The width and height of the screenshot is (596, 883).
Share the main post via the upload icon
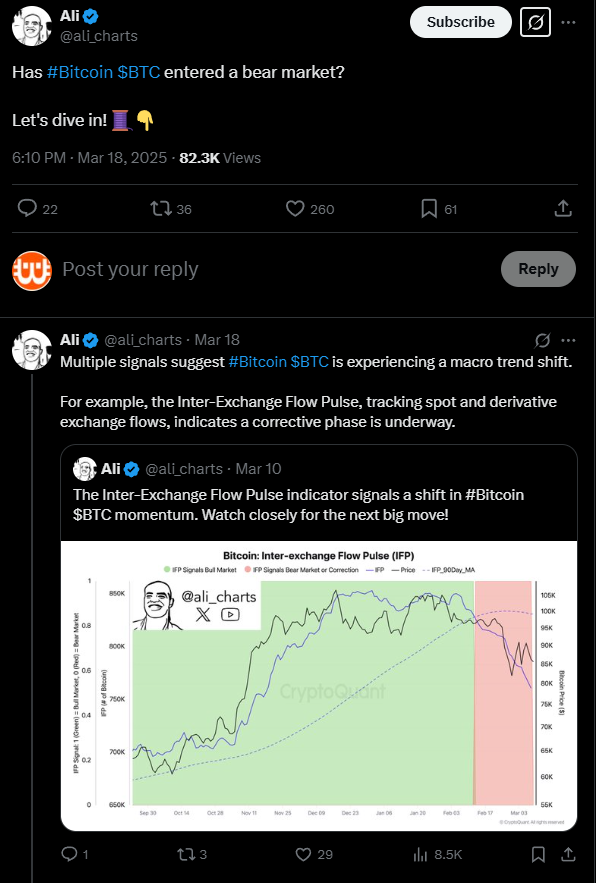(563, 209)
